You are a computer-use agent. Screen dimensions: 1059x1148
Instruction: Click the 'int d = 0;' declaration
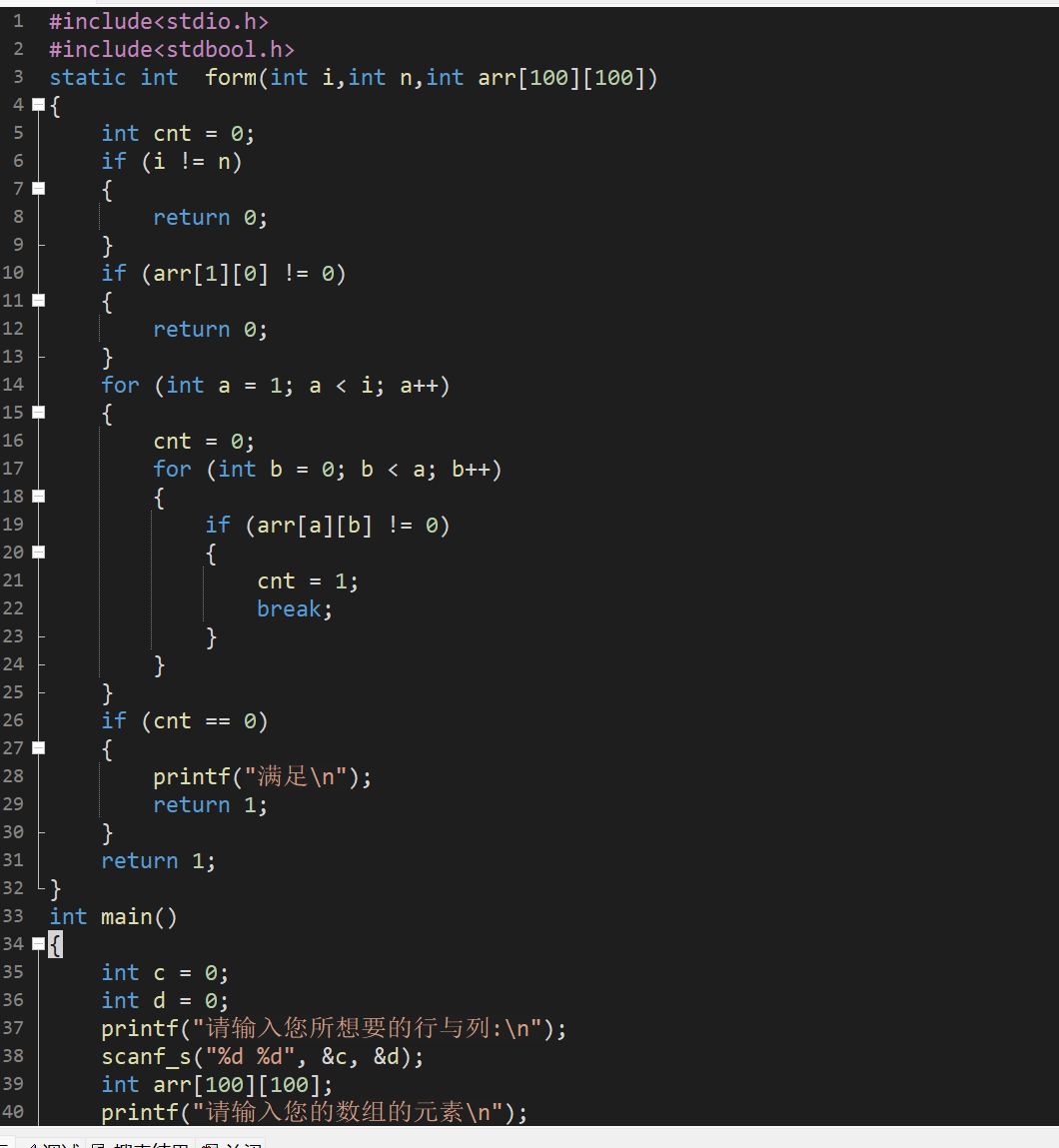(165, 1001)
